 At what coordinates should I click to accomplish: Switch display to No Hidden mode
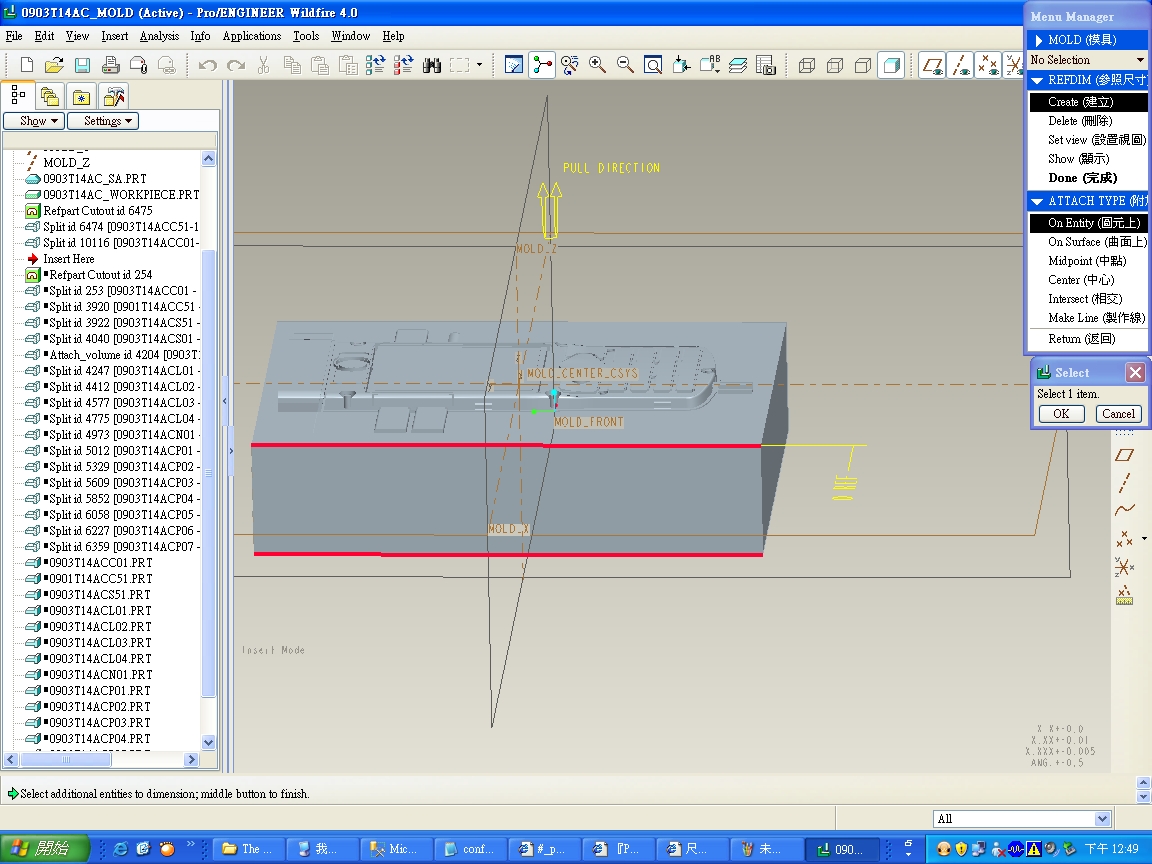tap(863, 65)
